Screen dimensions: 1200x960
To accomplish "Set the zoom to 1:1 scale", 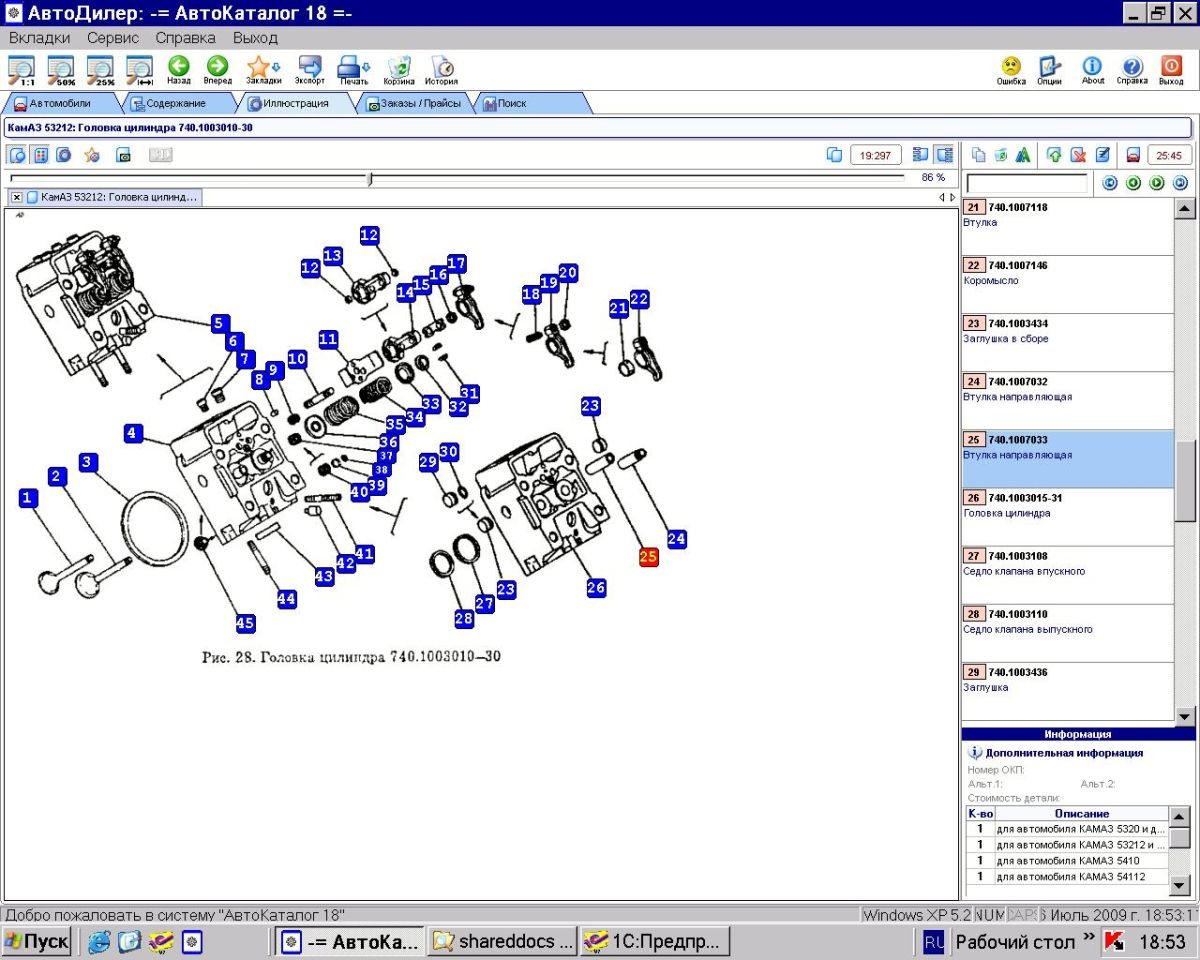I will [21, 69].
